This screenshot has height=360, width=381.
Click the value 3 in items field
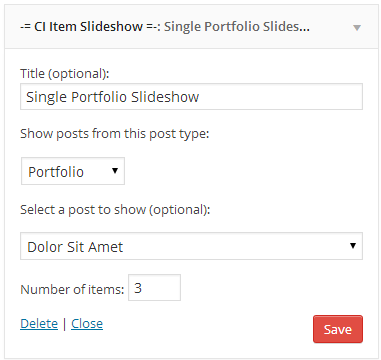(x=138, y=288)
